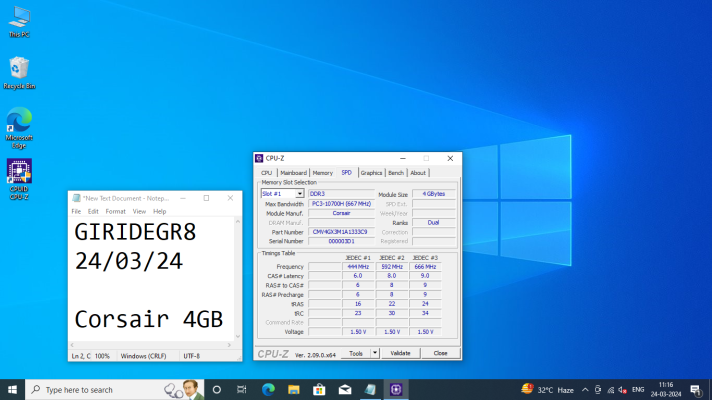
Task: Open Cortana circle icon on taskbar
Action: pos(217,390)
